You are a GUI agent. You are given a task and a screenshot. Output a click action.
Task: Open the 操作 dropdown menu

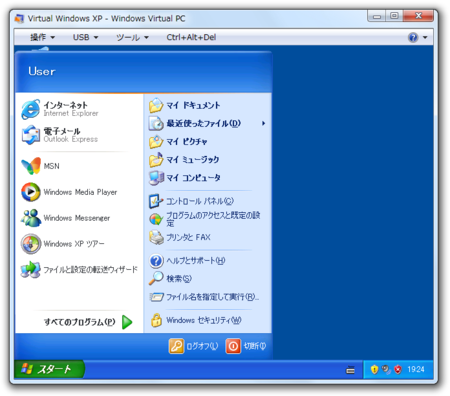[x=42, y=37]
